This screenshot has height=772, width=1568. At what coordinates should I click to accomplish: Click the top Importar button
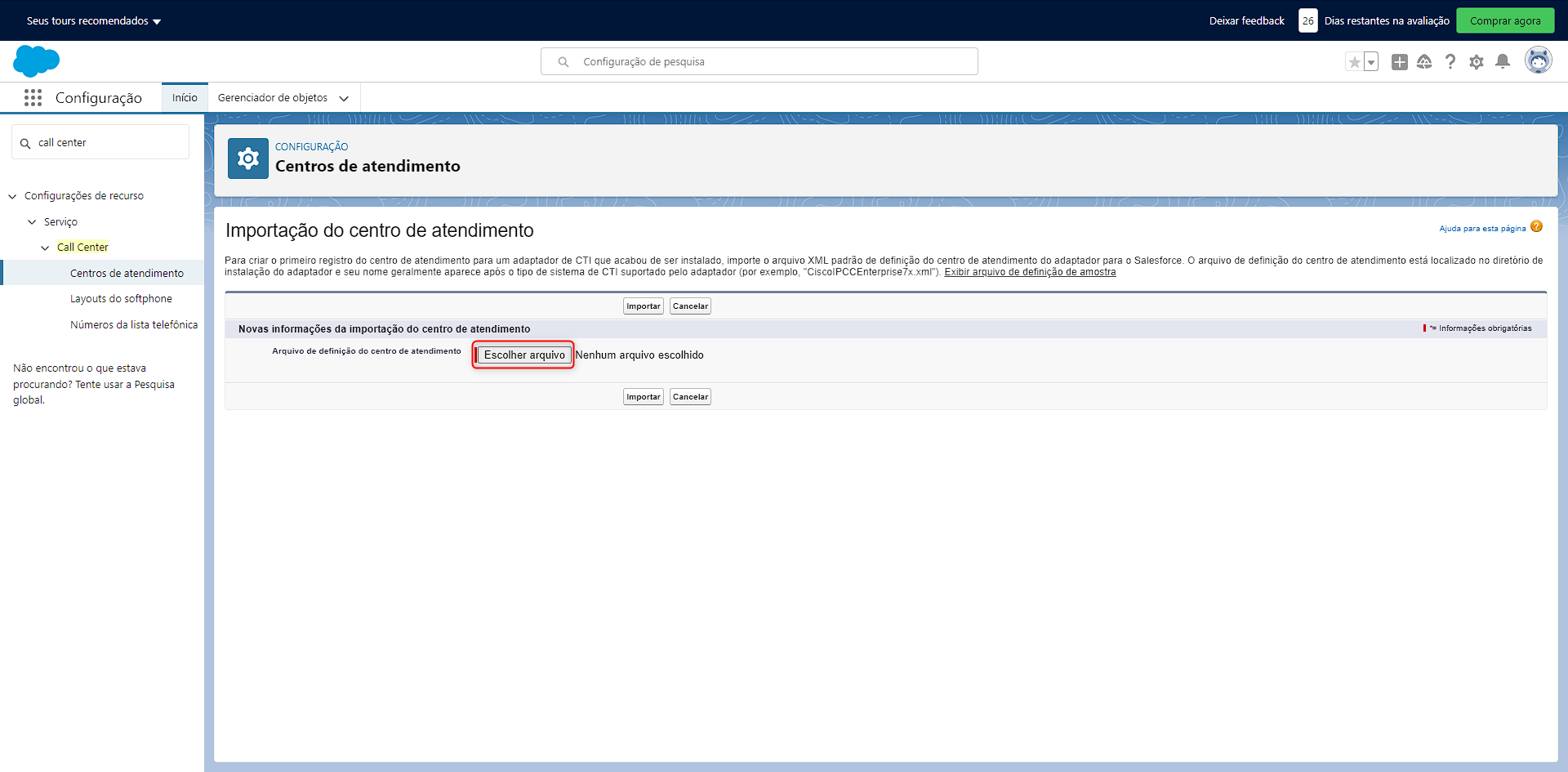pyautogui.click(x=644, y=306)
